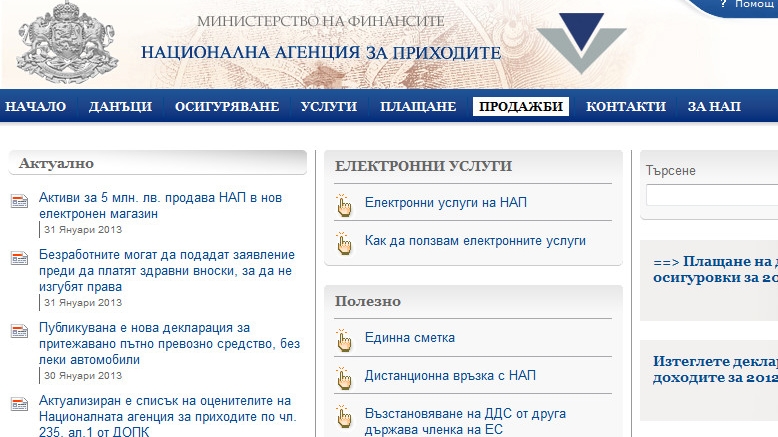
Task: Click hand icon beside Електронни услуги на НАП
Action: tap(343, 205)
